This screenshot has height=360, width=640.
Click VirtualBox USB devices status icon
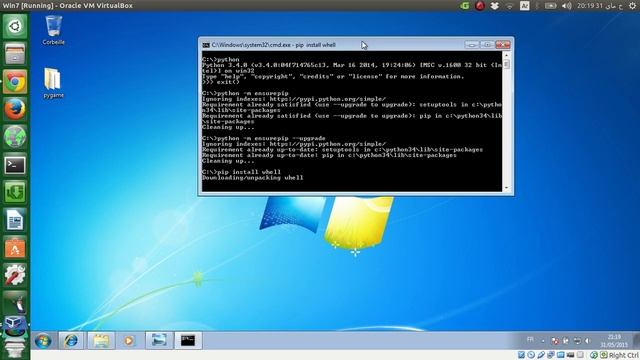point(541,355)
